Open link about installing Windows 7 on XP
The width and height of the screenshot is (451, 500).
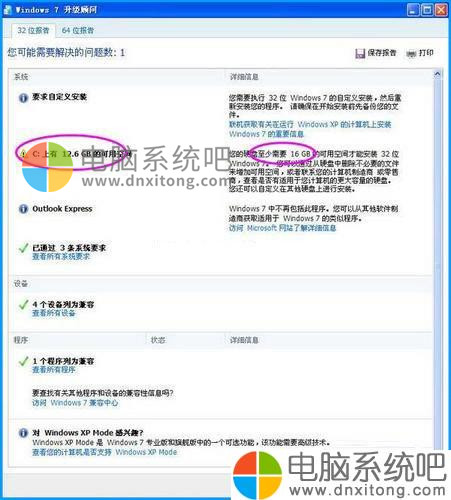(x=310, y=129)
